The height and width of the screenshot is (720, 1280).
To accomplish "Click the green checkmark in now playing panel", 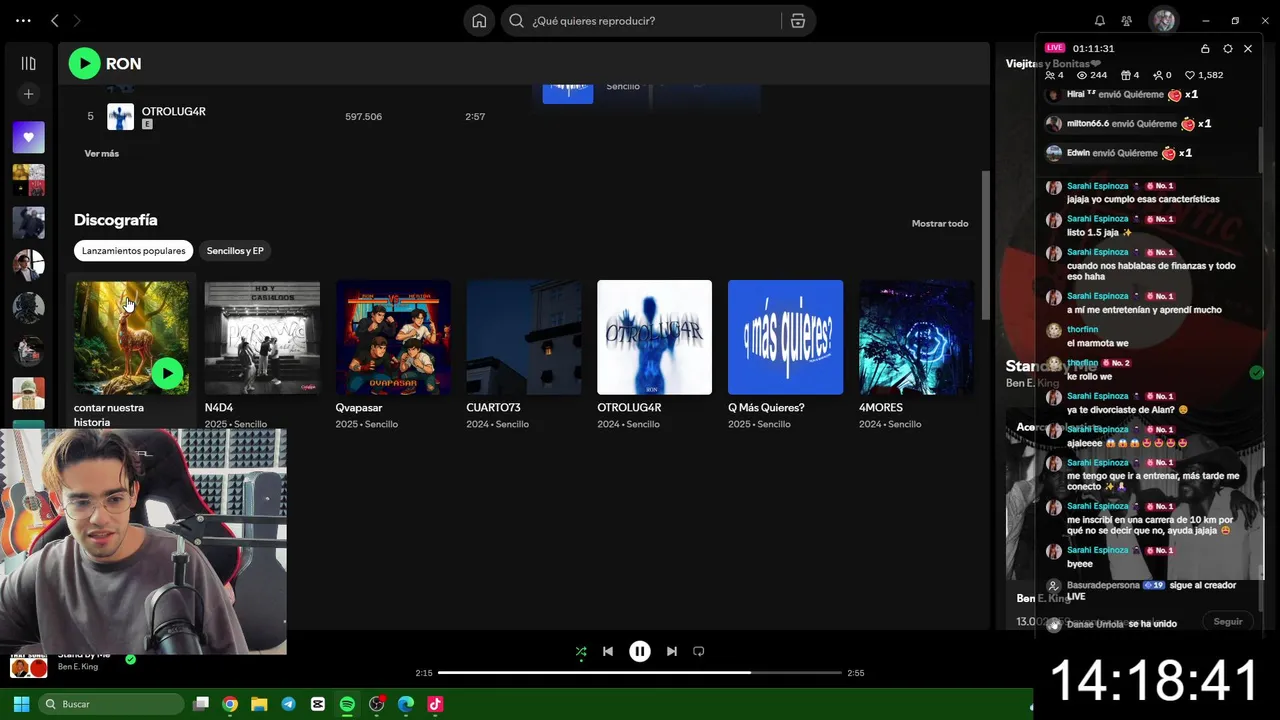I will tap(1257, 372).
